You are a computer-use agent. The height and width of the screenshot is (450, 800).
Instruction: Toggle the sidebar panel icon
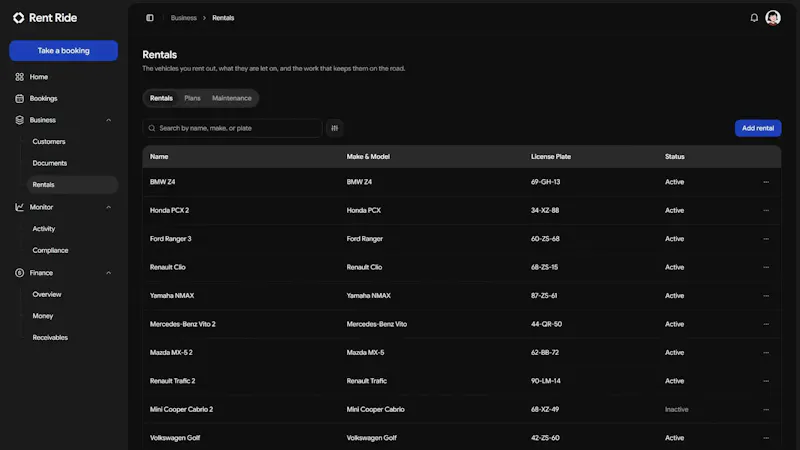(149, 18)
